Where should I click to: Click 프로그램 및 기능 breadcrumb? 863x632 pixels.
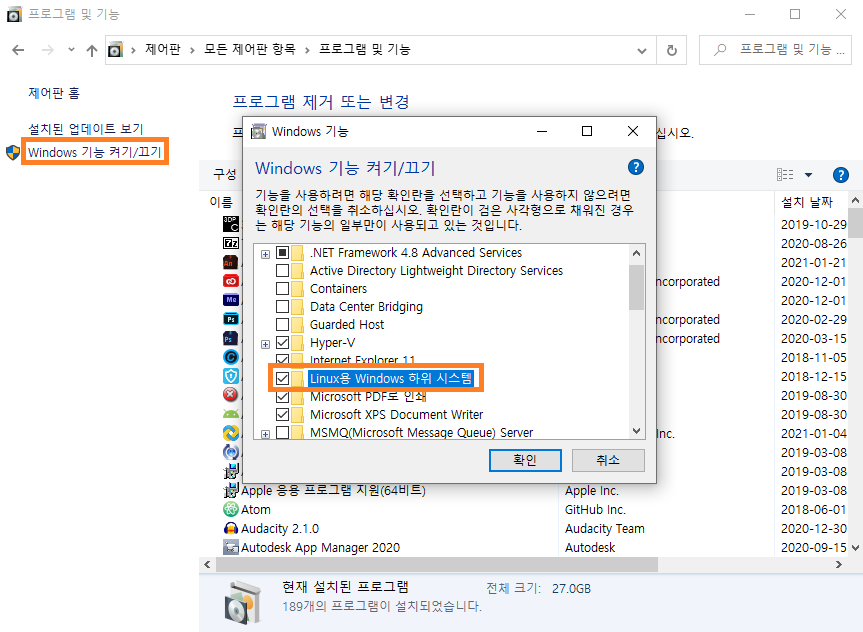coord(365,50)
